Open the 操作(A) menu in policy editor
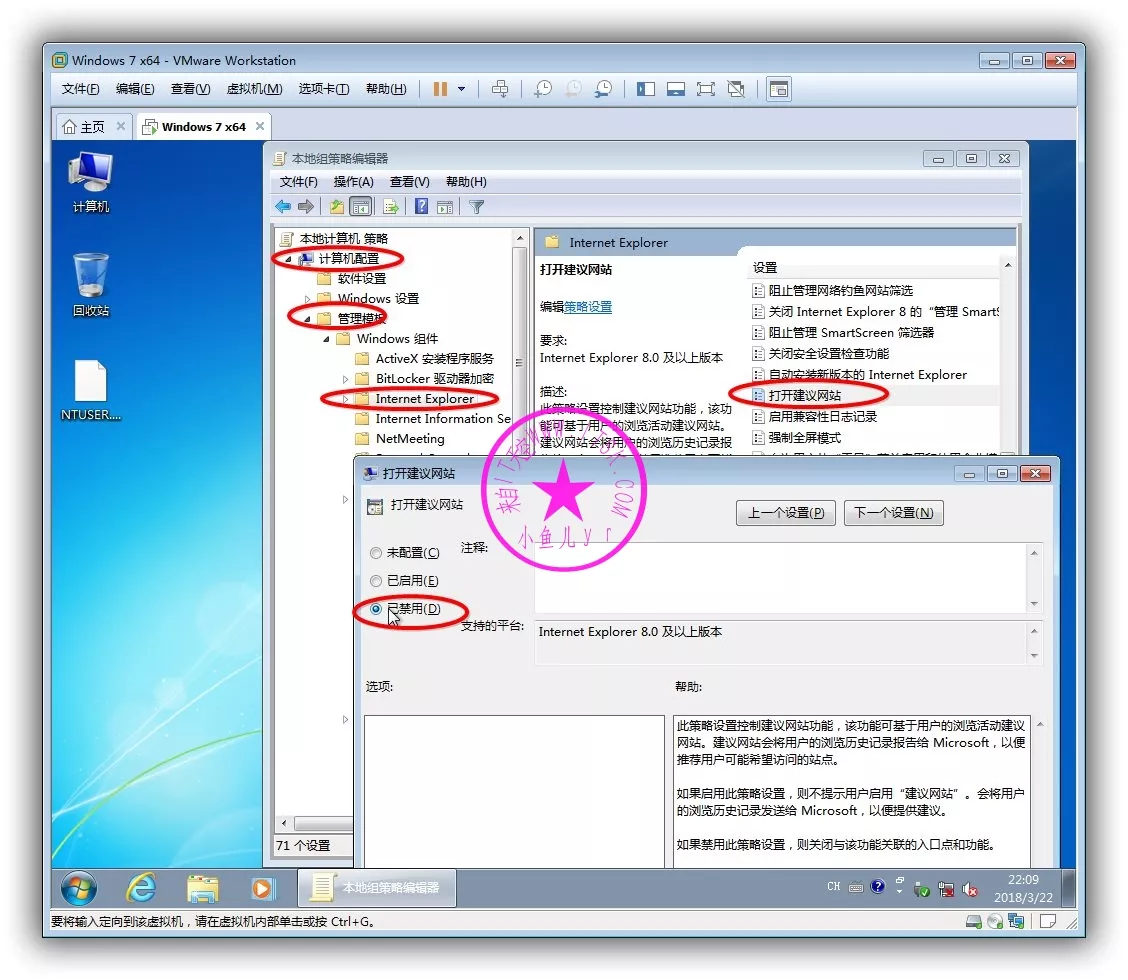The image size is (1128, 980). tap(353, 182)
